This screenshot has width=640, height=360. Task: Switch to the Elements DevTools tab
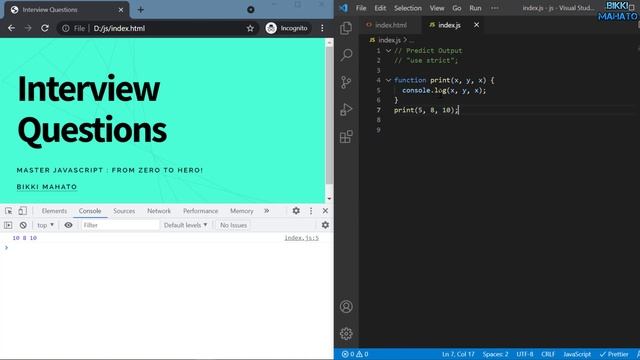(x=54, y=211)
